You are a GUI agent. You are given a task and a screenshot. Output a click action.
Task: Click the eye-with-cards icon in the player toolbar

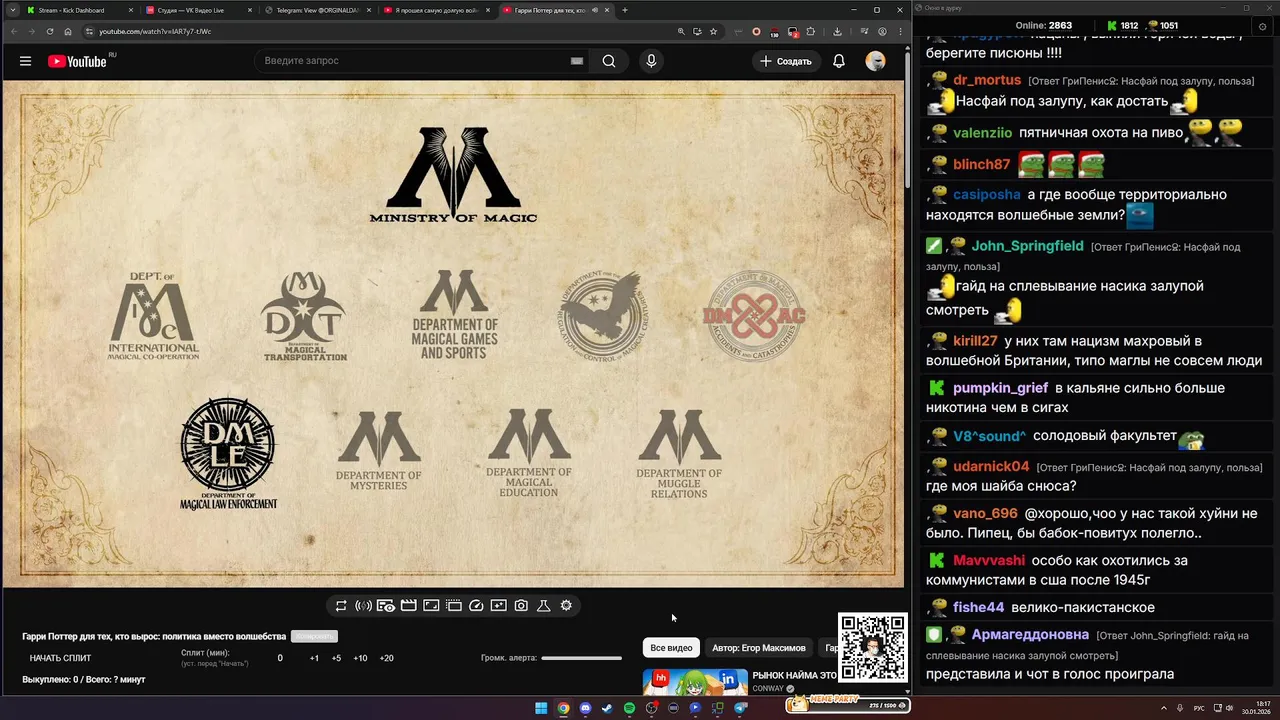[x=386, y=606]
